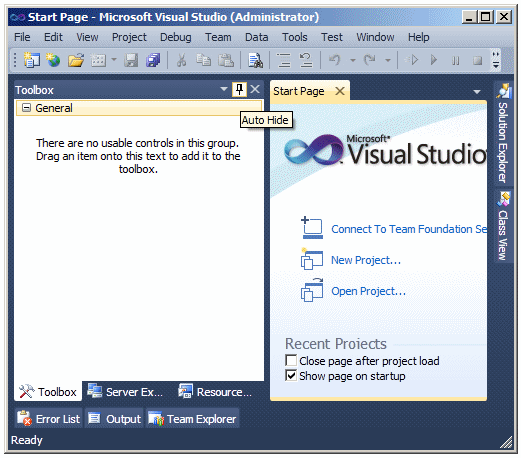This screenshot has height=458, width=521.
Task: Click Connect To Team Foundation Server link
Action: [409, 229]
